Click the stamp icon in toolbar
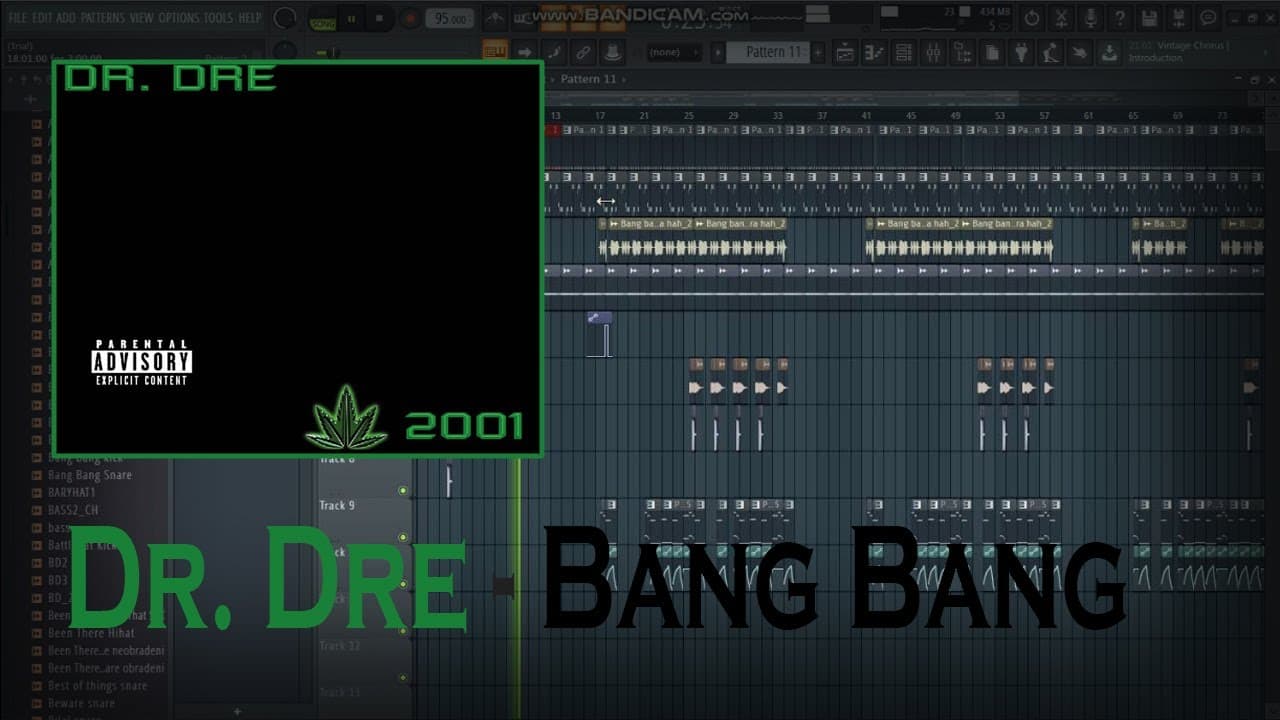The width and height of the screenshot is (1280, 720). 613,52
